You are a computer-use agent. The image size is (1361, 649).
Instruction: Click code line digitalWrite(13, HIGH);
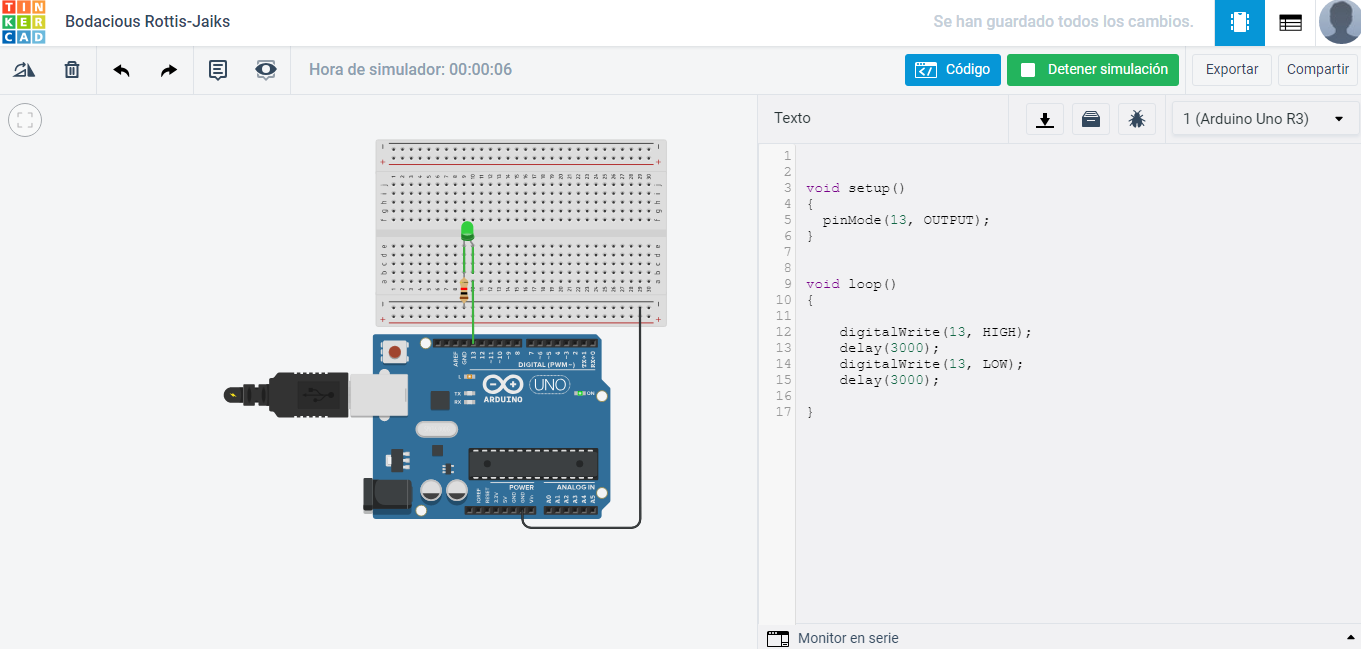tap(935, 332)
